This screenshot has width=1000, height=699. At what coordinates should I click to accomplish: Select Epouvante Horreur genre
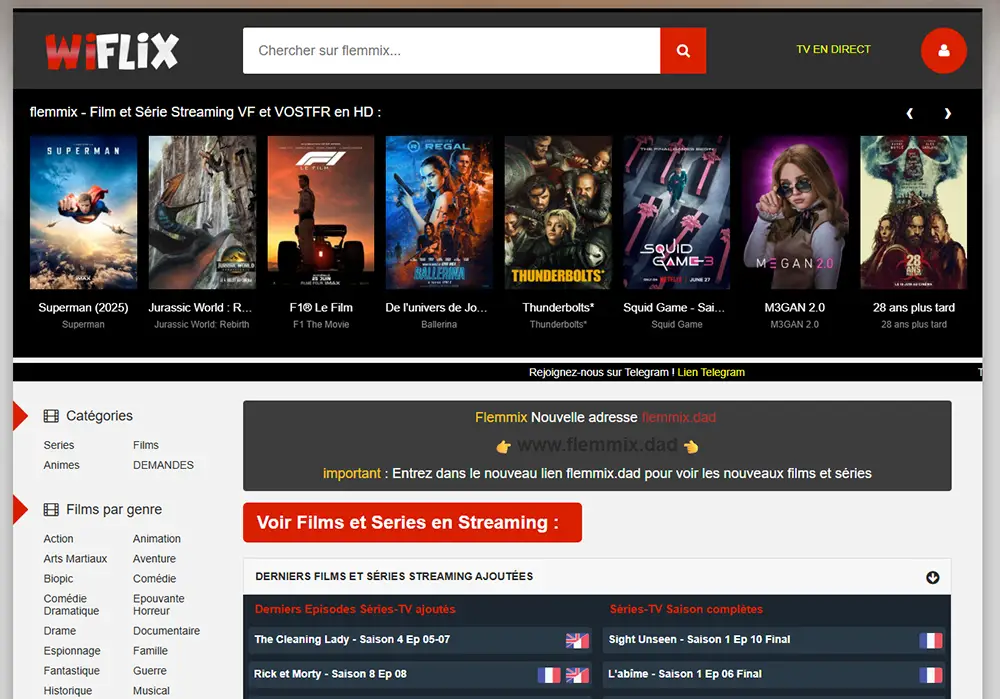(x=159, y=605)
